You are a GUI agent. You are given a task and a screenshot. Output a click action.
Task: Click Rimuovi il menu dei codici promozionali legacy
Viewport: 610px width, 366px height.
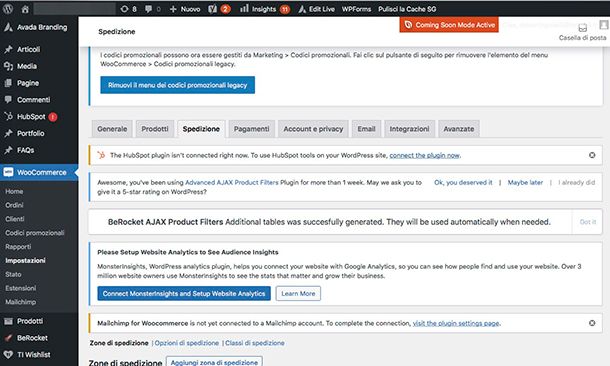coord(177,85)
